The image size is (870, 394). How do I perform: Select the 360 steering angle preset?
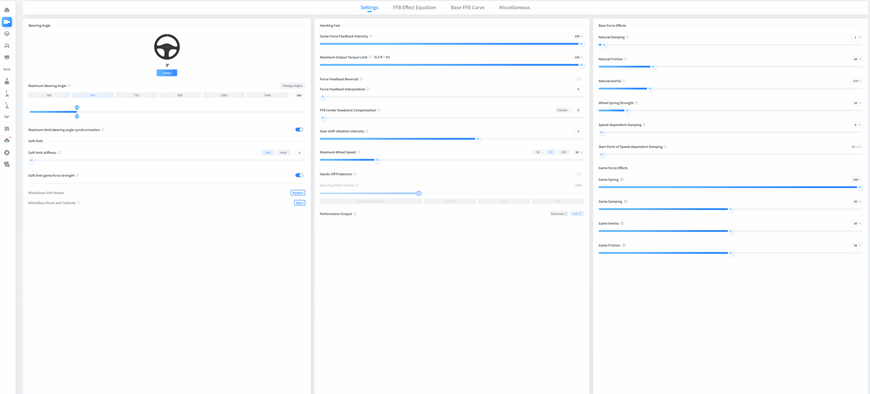[x=49, y=95]
